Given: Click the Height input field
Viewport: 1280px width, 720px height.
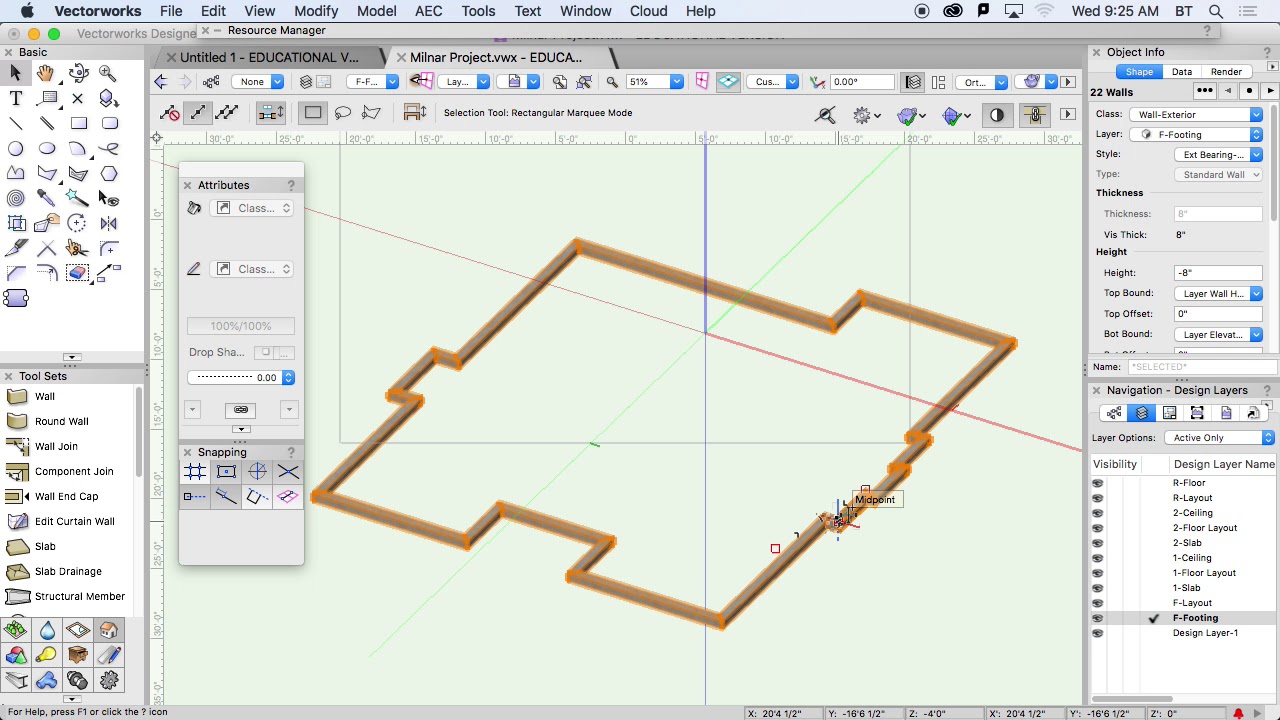Looking at the screenshot, I should (x=1218, y=273).
